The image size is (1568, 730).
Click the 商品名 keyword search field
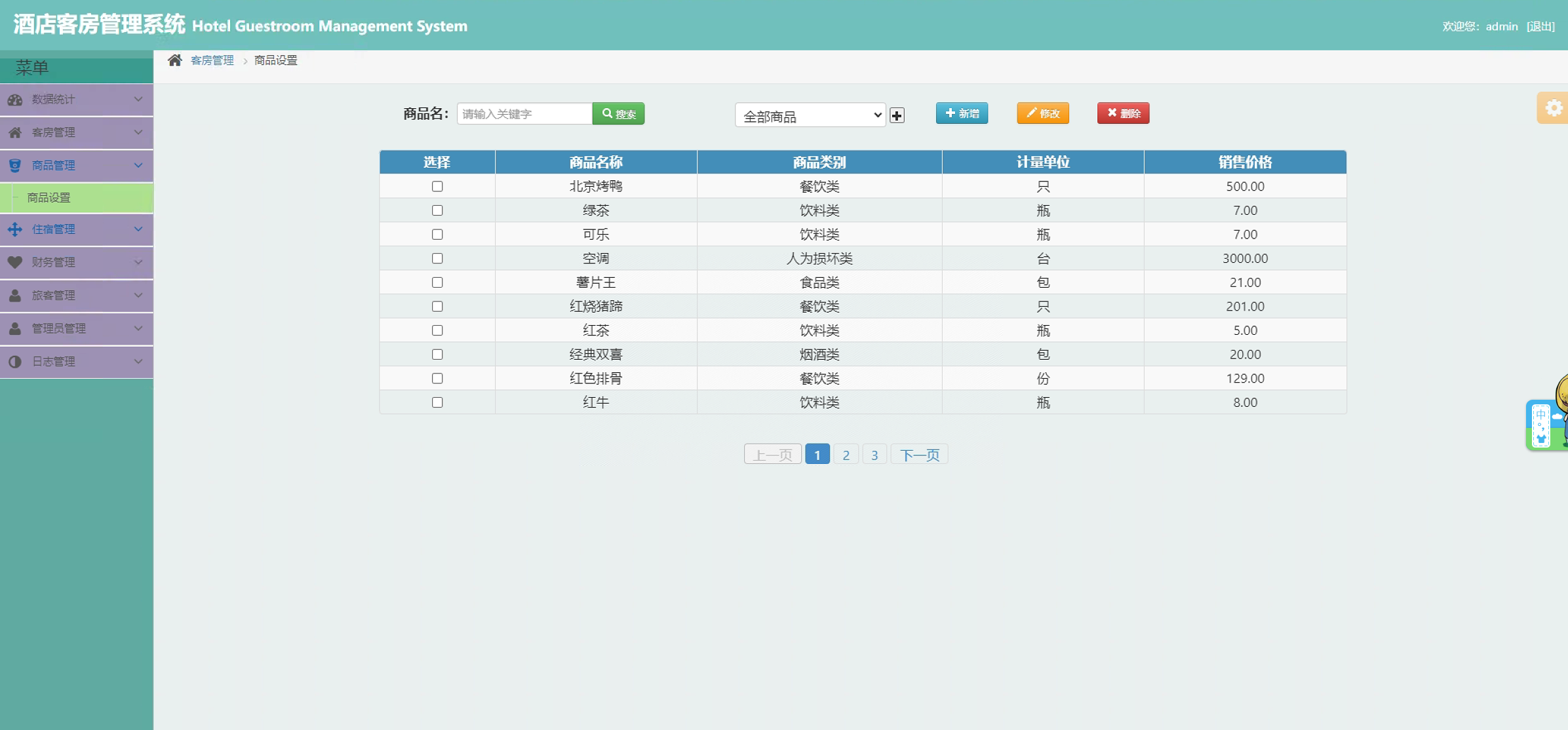524,114
